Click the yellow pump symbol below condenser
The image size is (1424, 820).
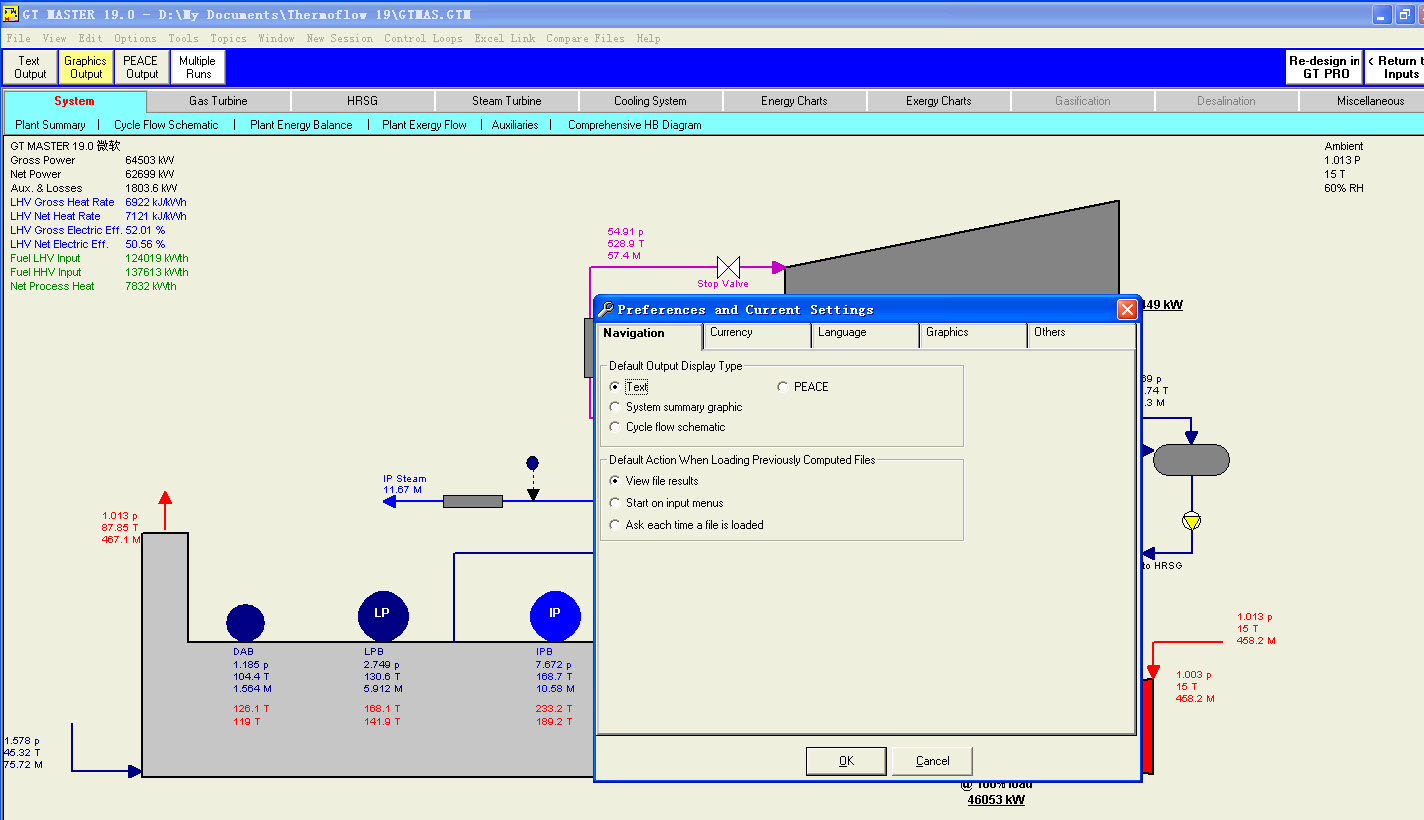click(x=1191, y=521)
